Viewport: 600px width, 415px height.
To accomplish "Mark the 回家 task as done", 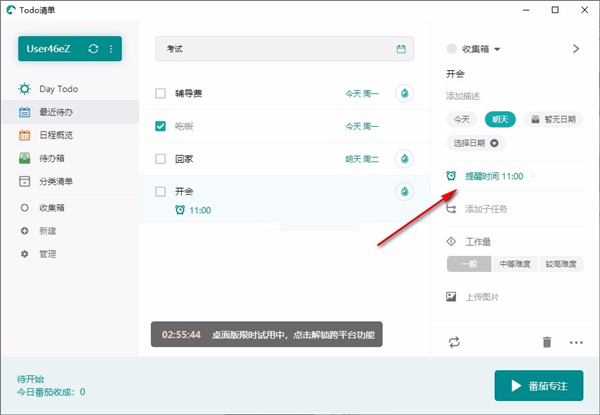I will tap(161, 158).
